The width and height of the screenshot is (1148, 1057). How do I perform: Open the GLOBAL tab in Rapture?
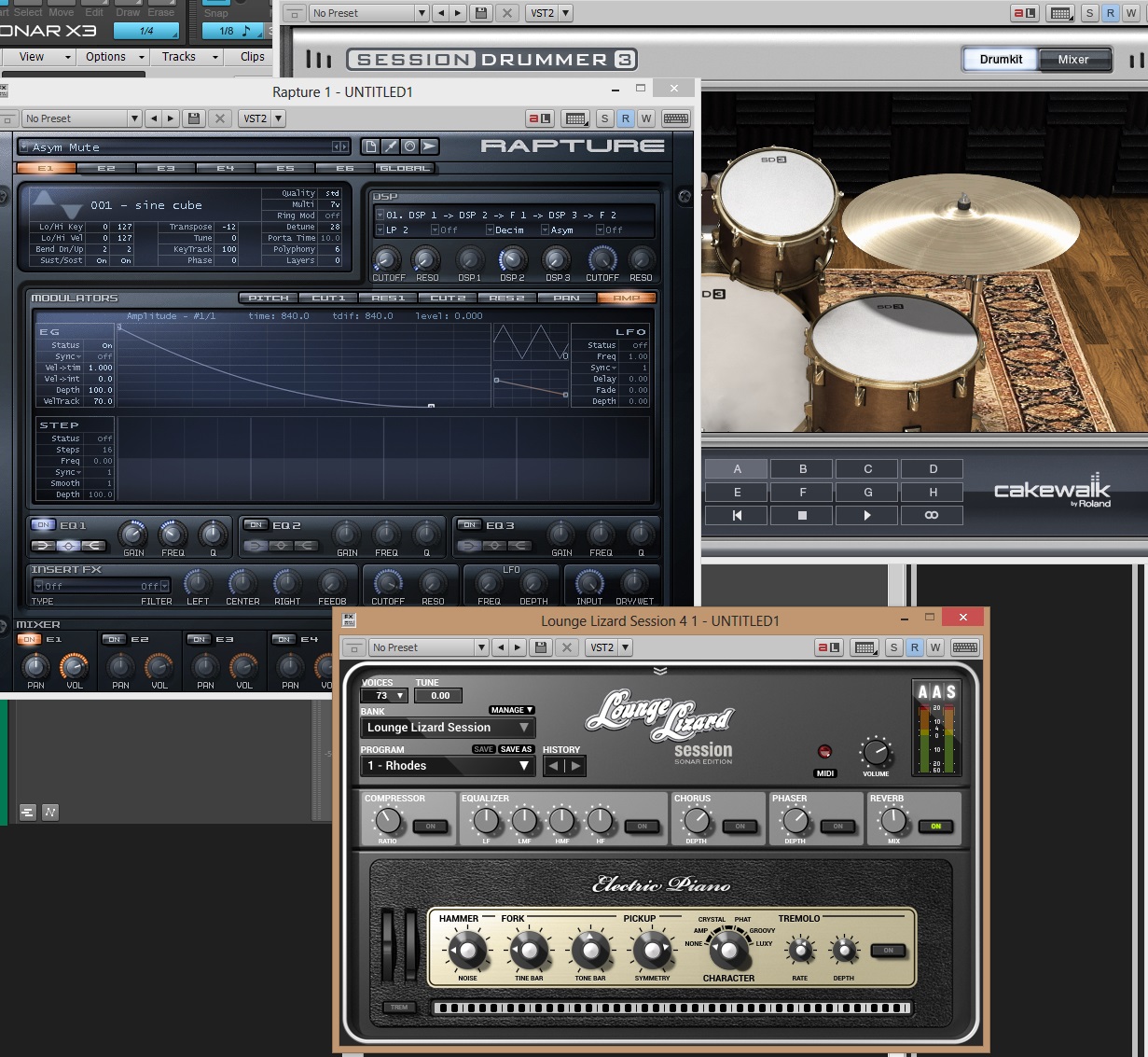pos(405,168)
